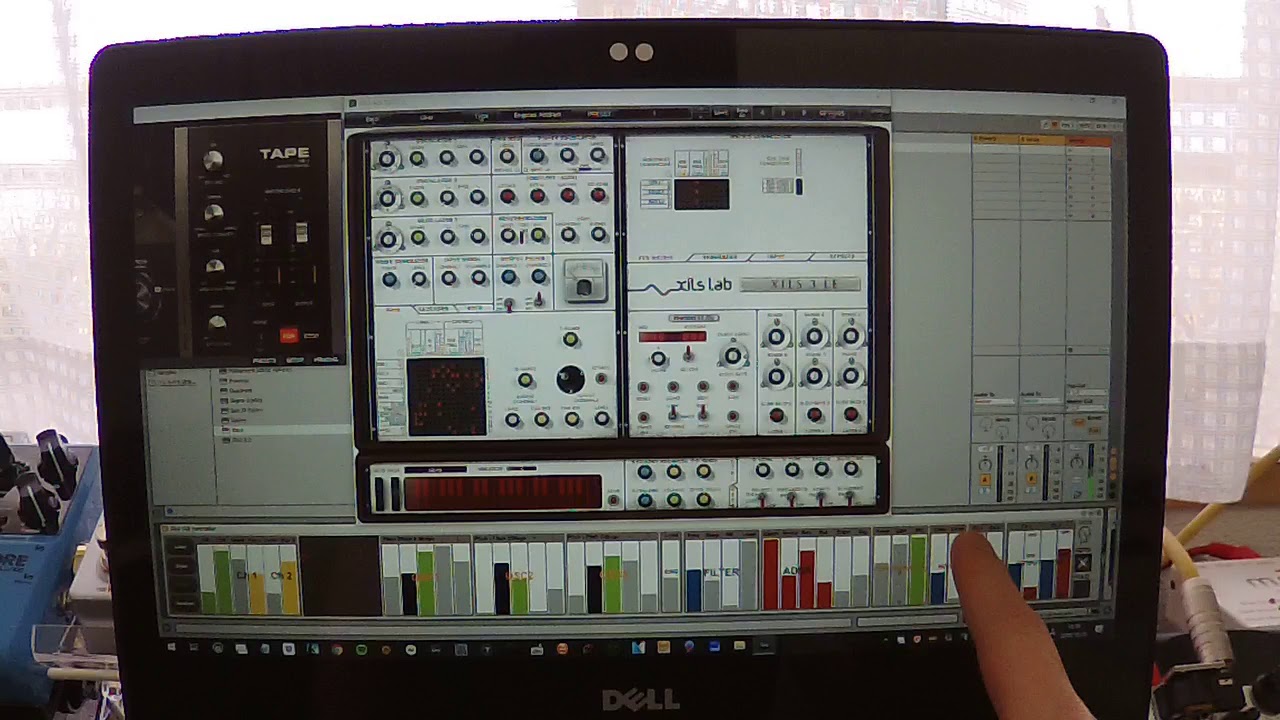Screen dimensions: 1280x720
Task: Click the red sequencer LED display
Action: tap(672, 336)
